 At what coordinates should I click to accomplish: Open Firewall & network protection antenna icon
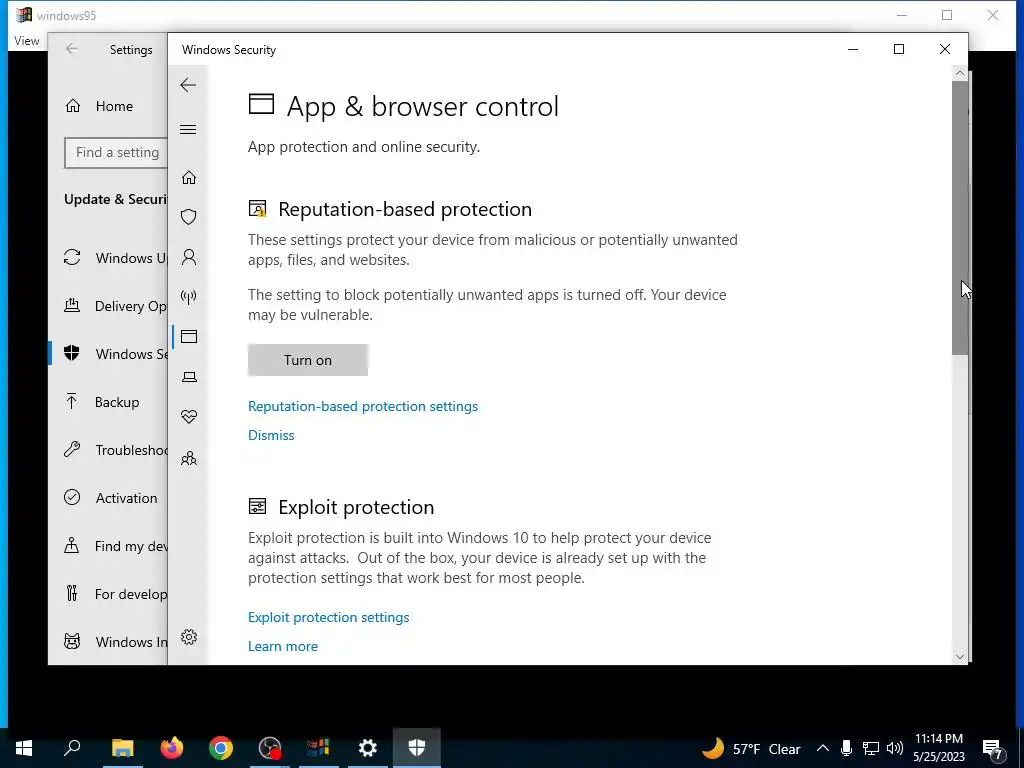tap(189, 297)
